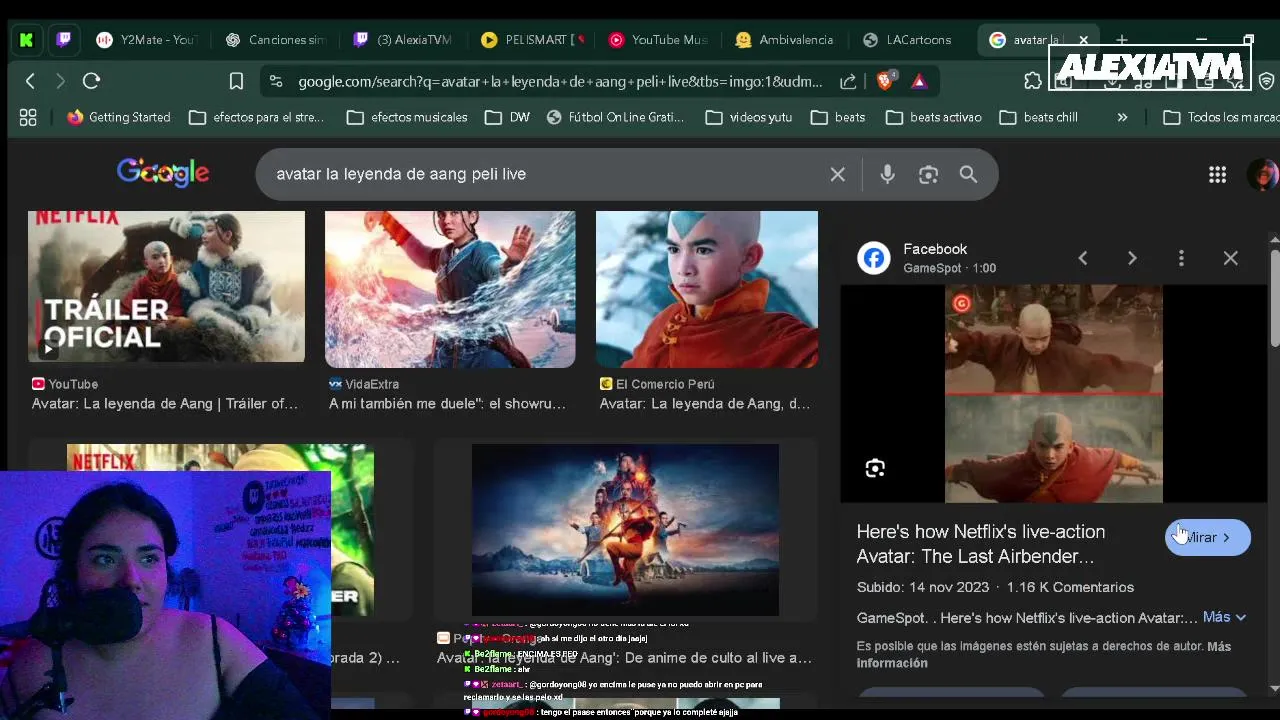Clear the Google search query
Image resolution: width=1280 pixels, height=720 pixels.
coord(838,174)
